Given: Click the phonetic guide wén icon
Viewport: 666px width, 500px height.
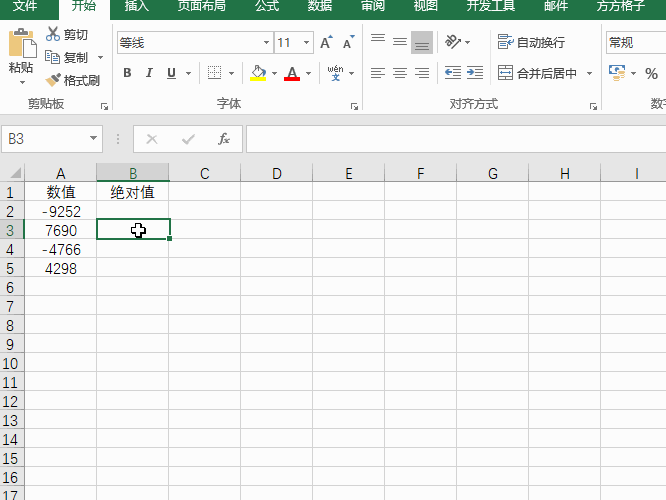Looking at the screenshot, I should pyautogui.click(x=335, y=73).
